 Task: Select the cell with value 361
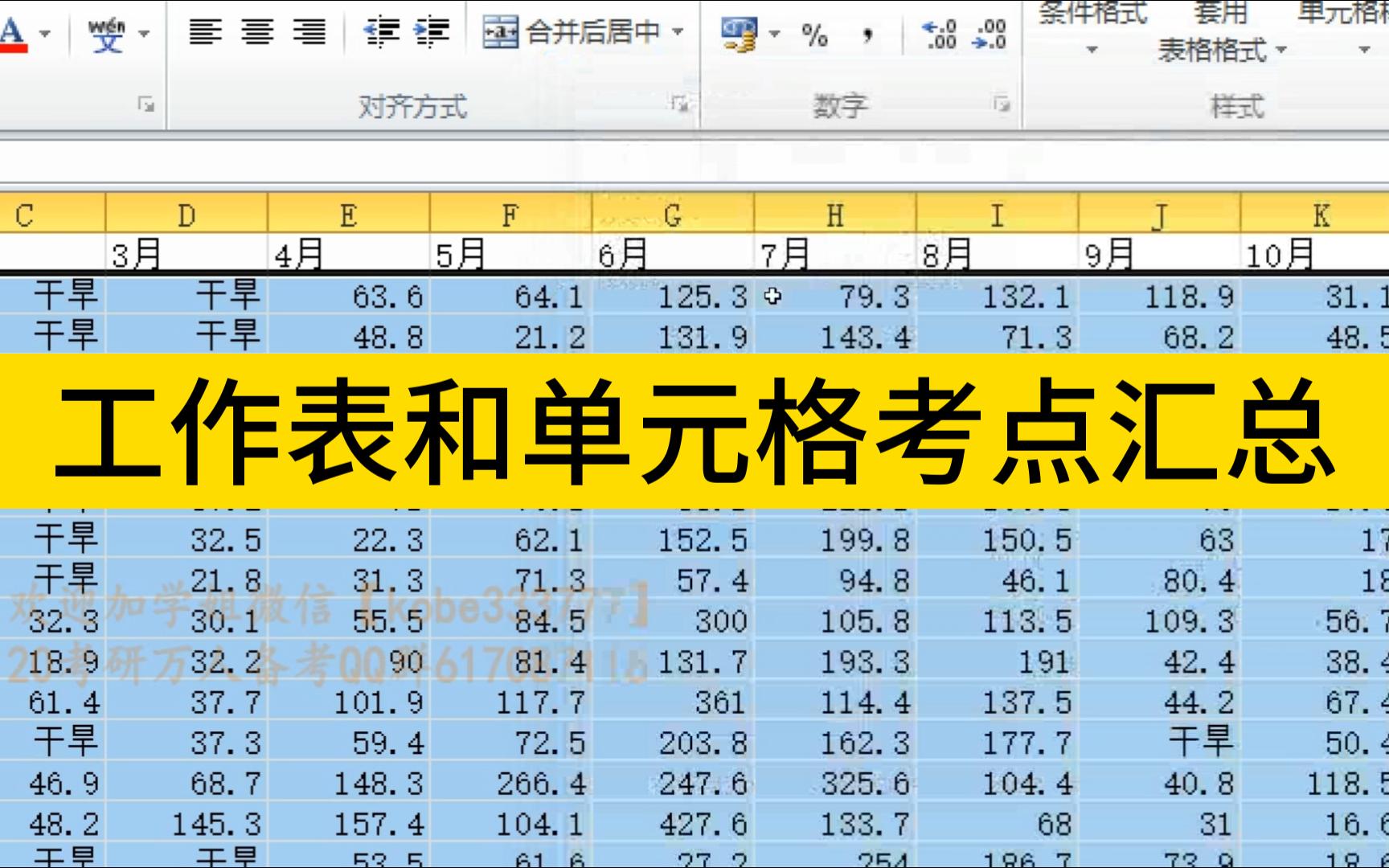tap(674, 702)
